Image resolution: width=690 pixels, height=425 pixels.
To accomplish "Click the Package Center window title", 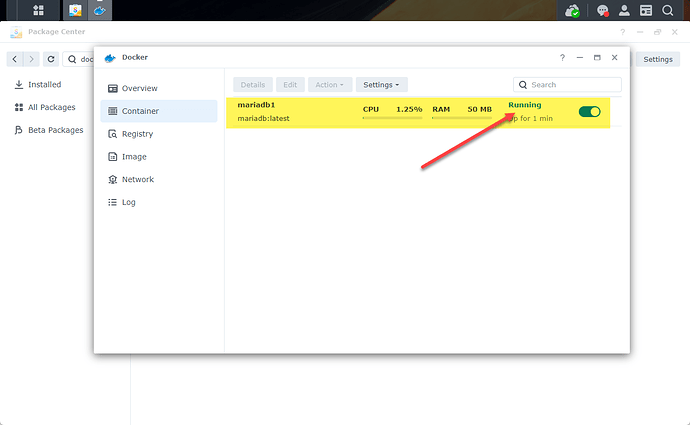I will click(56, 32).
